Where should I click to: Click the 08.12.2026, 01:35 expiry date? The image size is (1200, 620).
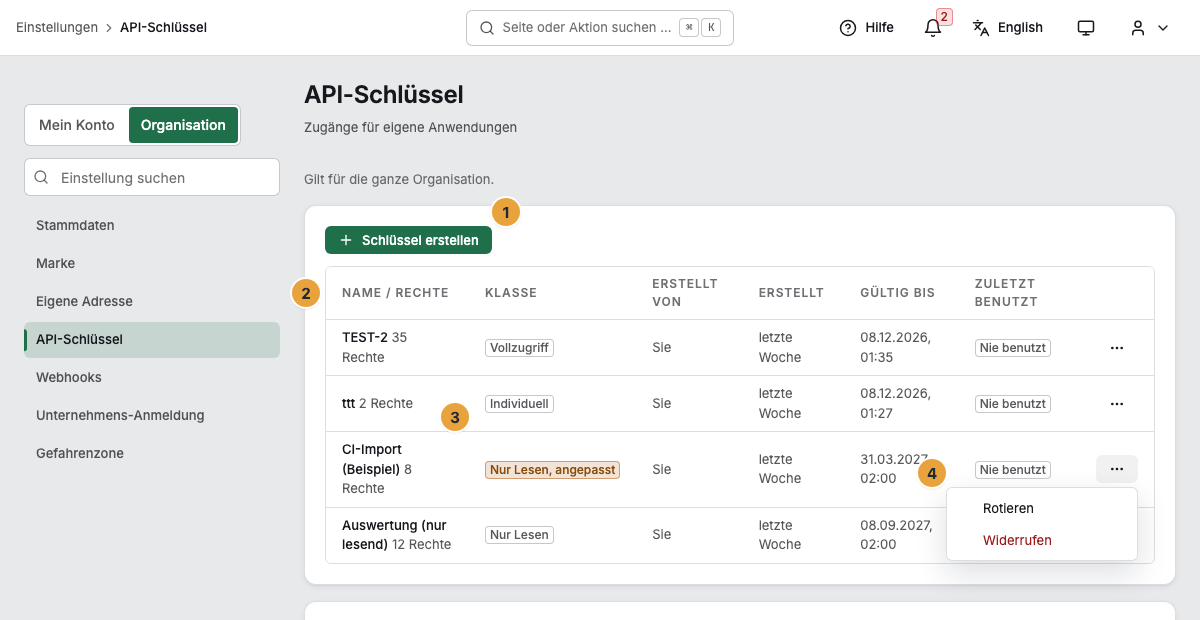[895, 348]
